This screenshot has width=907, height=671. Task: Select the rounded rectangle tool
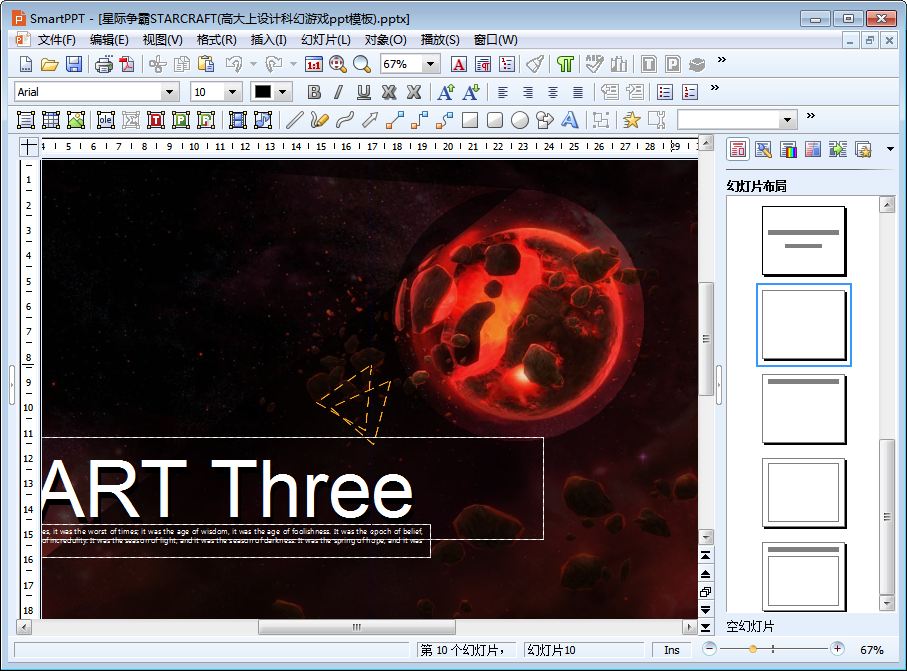pyautogui.click(x=495, y=120)
